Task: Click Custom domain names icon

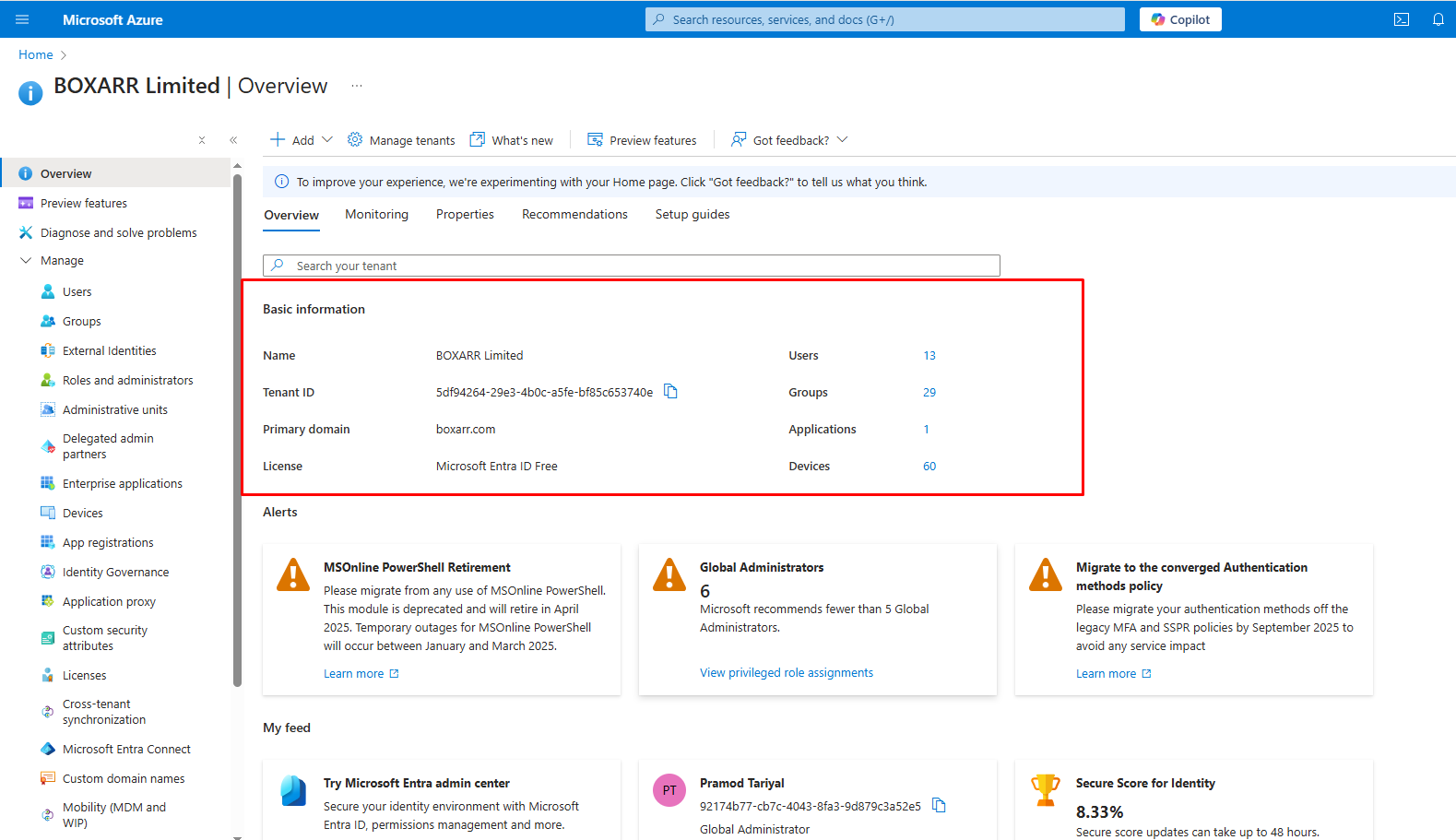Action: pyautogui.click(x=48, y=778)
